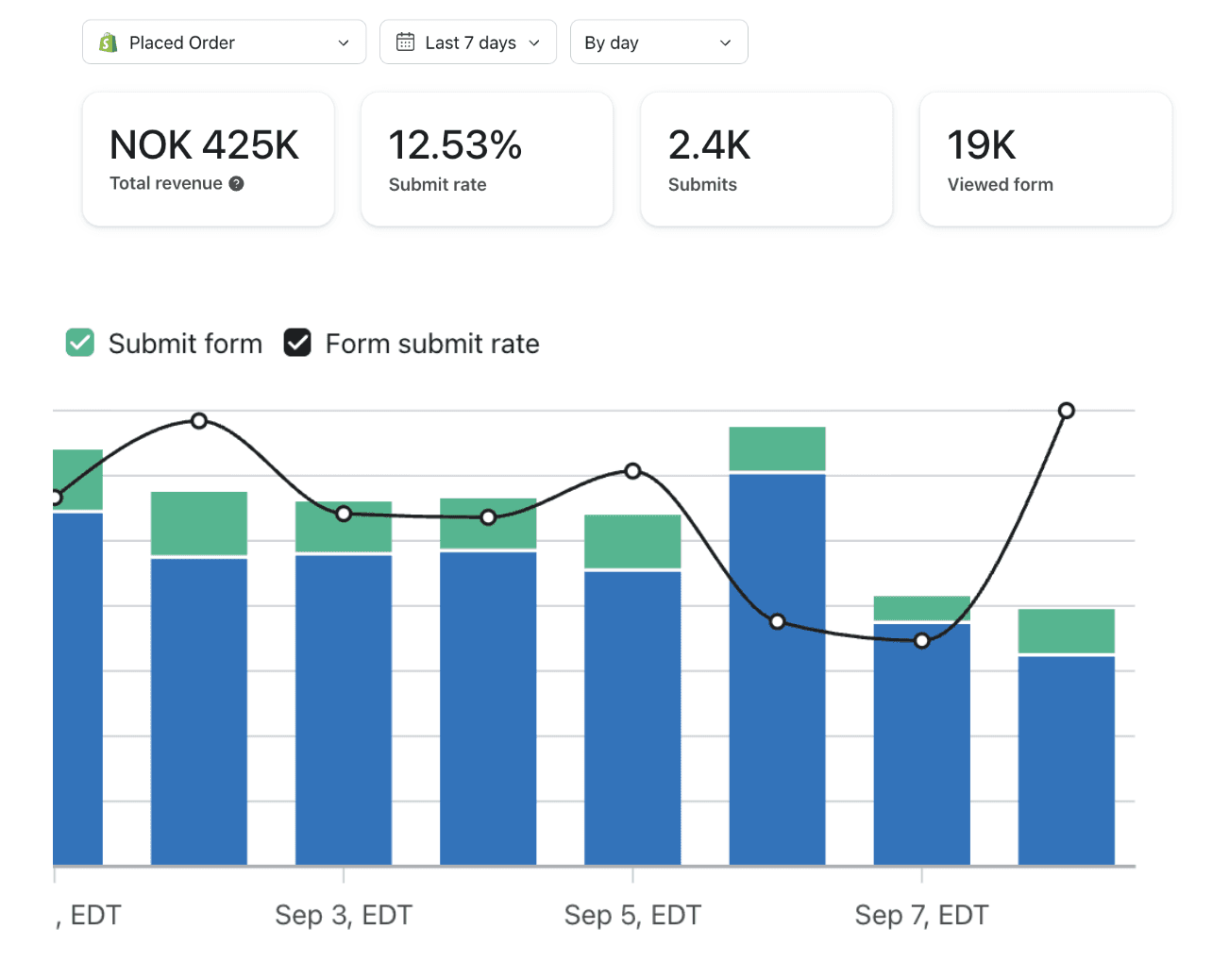Click the rate line point above Sep 3
The image size is (1212, 980).
click(x=344, y=514)
